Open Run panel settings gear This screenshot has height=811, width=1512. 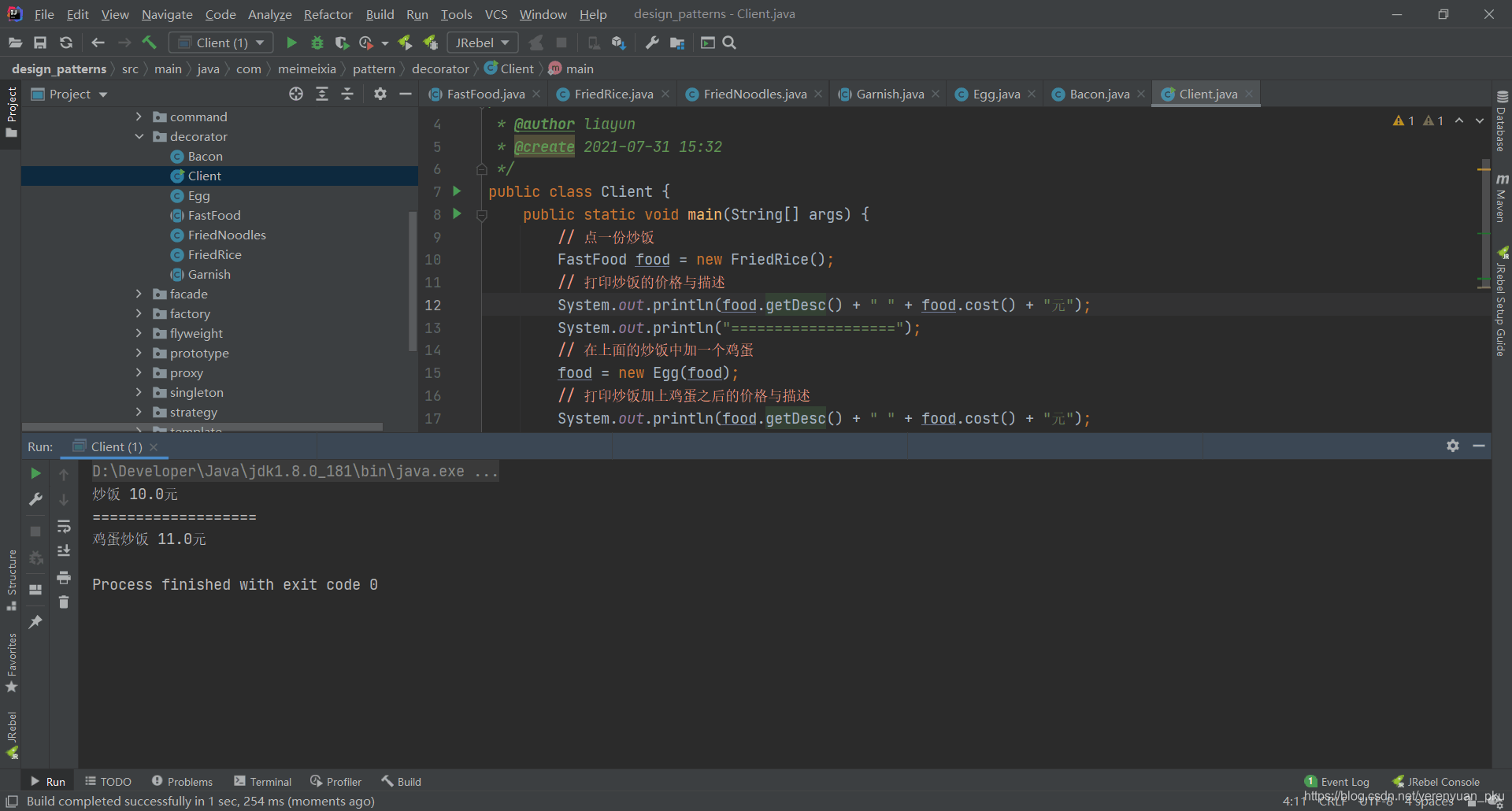click(x=1453, y=446)
